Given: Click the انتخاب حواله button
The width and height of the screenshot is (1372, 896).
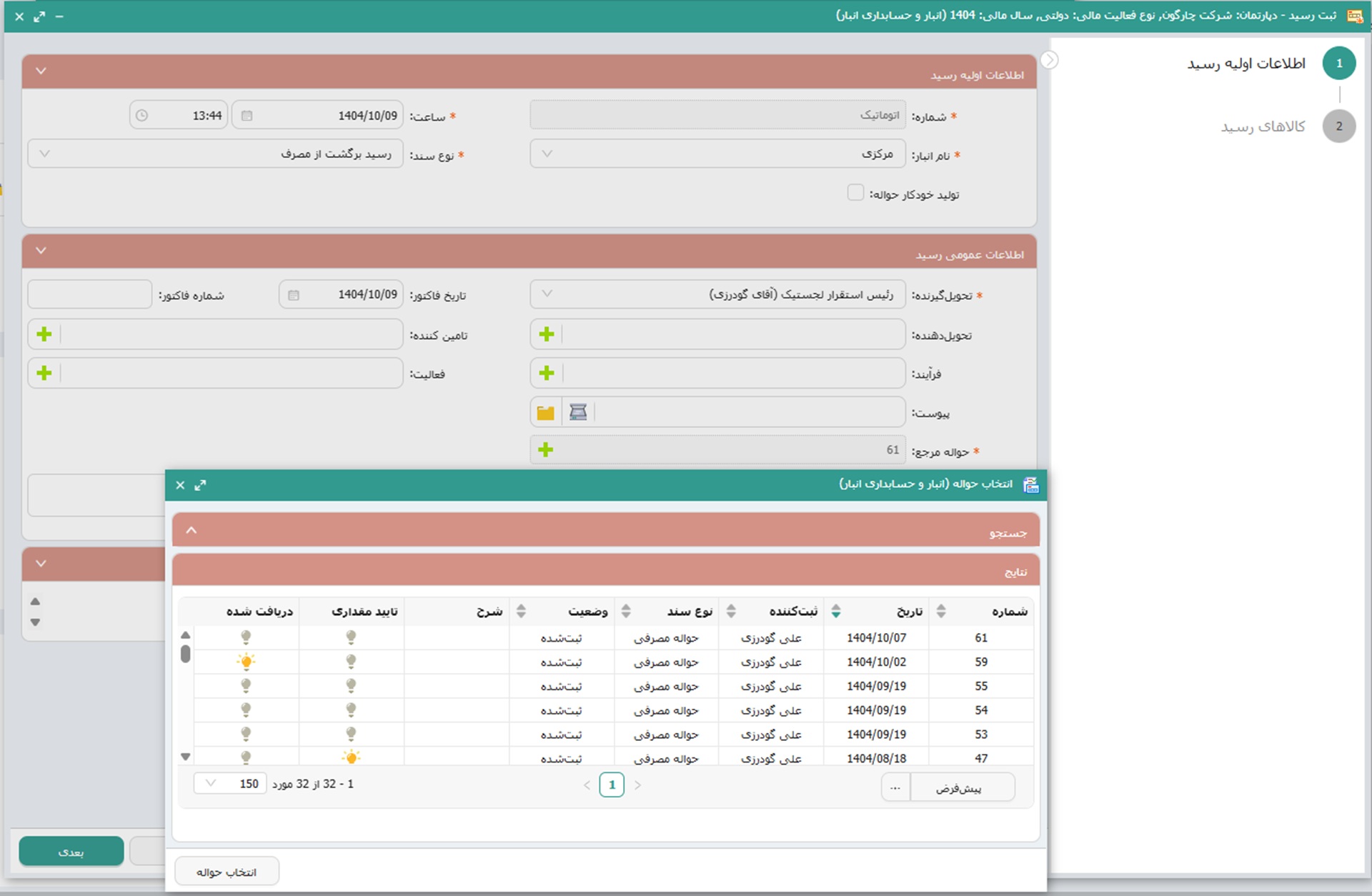Looking at the screenshot, I should (227, 872).
